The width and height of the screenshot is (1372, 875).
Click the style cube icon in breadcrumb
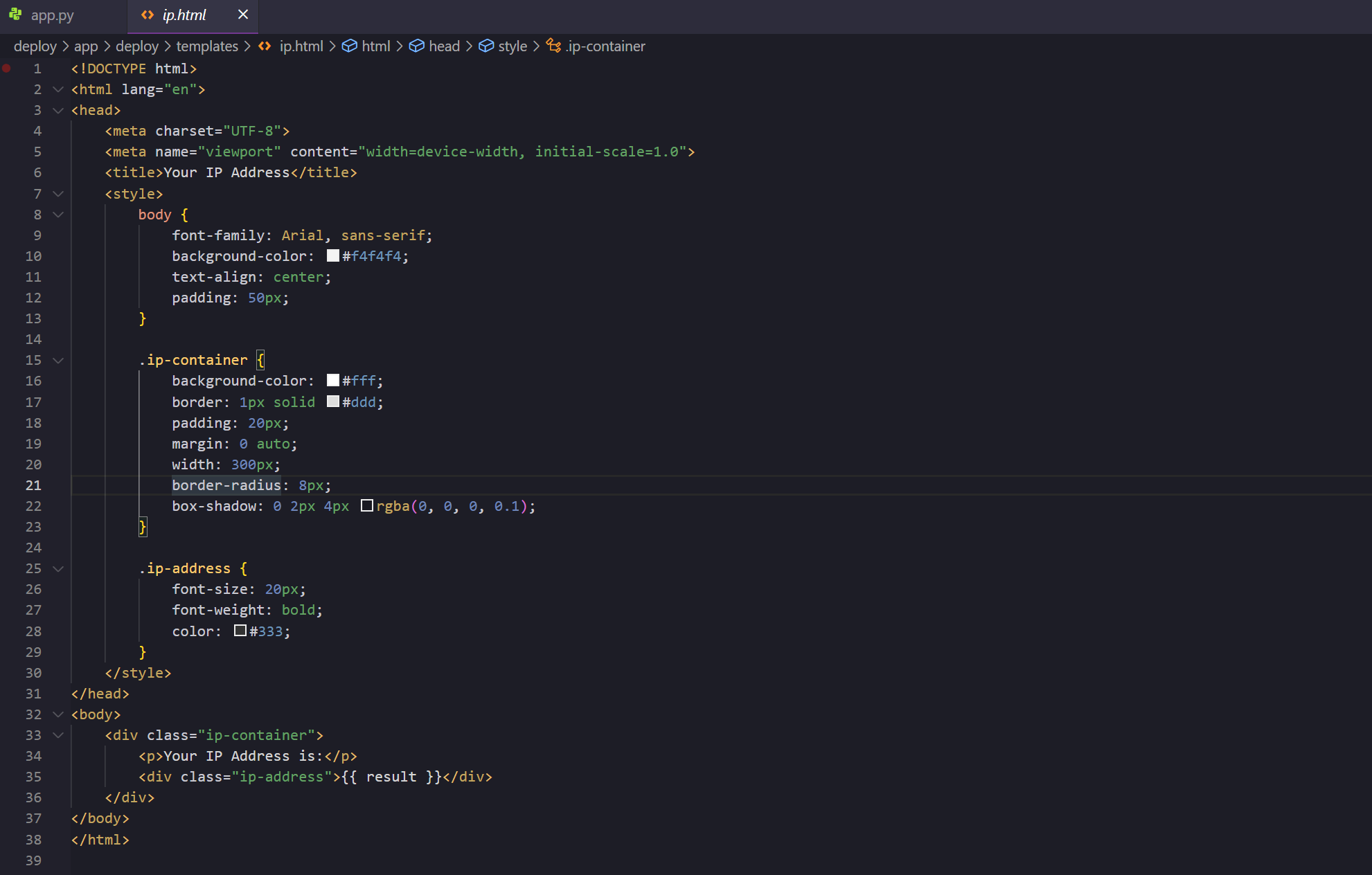pos(486,46)
